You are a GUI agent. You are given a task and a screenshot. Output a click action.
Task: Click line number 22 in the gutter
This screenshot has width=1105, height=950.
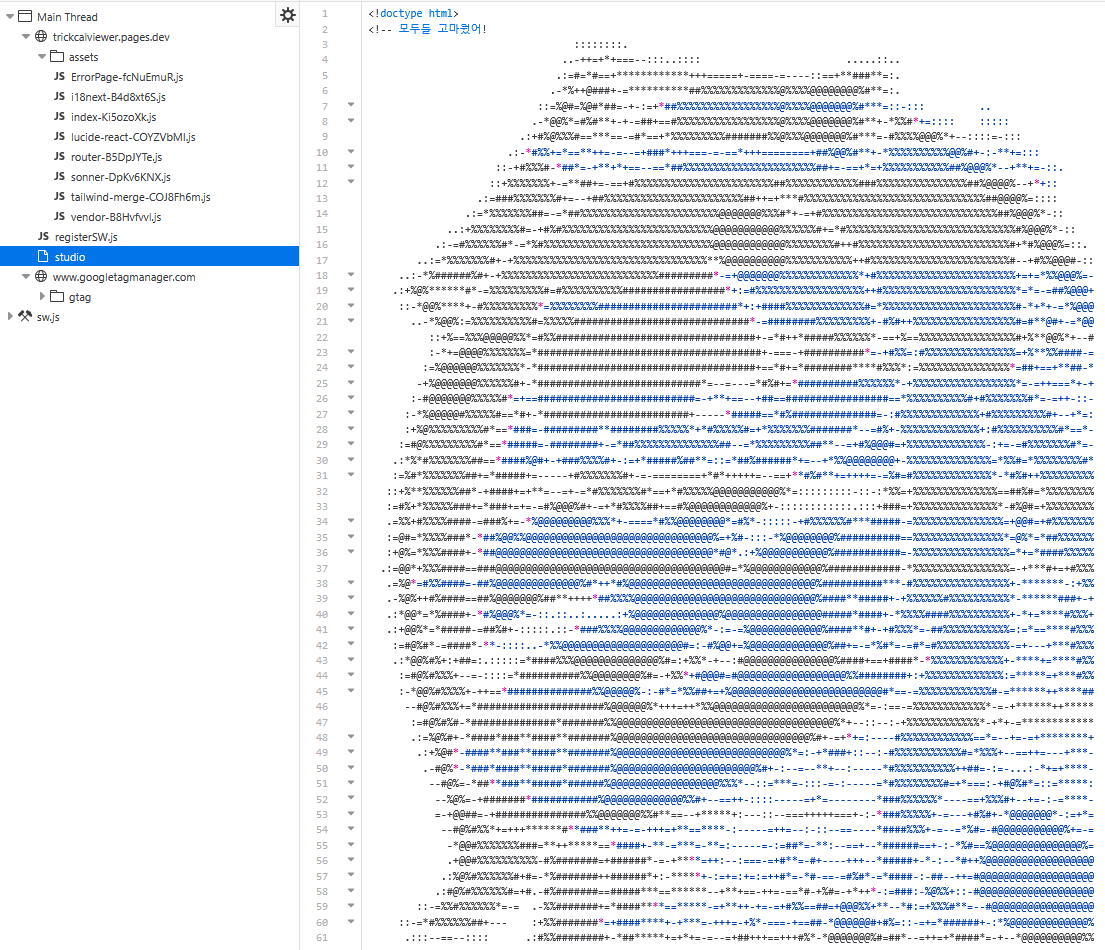click(x=322, y=337)
